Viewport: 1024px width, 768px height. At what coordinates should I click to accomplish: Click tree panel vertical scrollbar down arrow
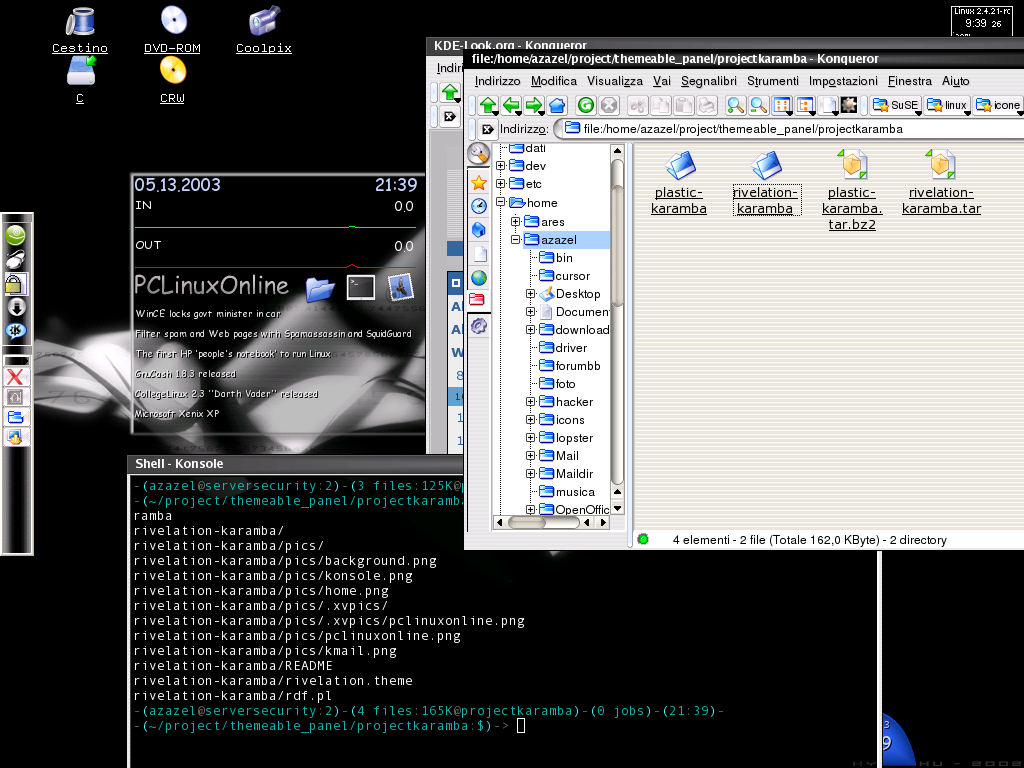click(617, 508)
